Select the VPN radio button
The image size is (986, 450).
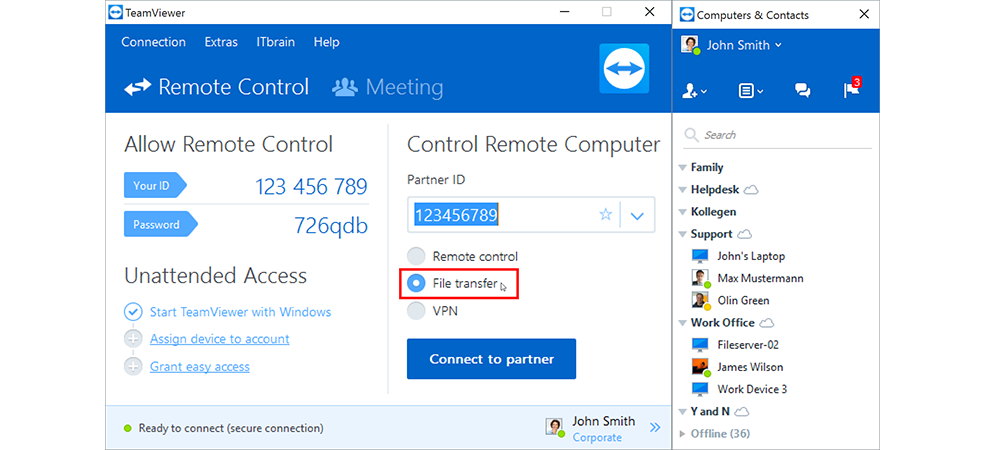[x=416, y=310]
